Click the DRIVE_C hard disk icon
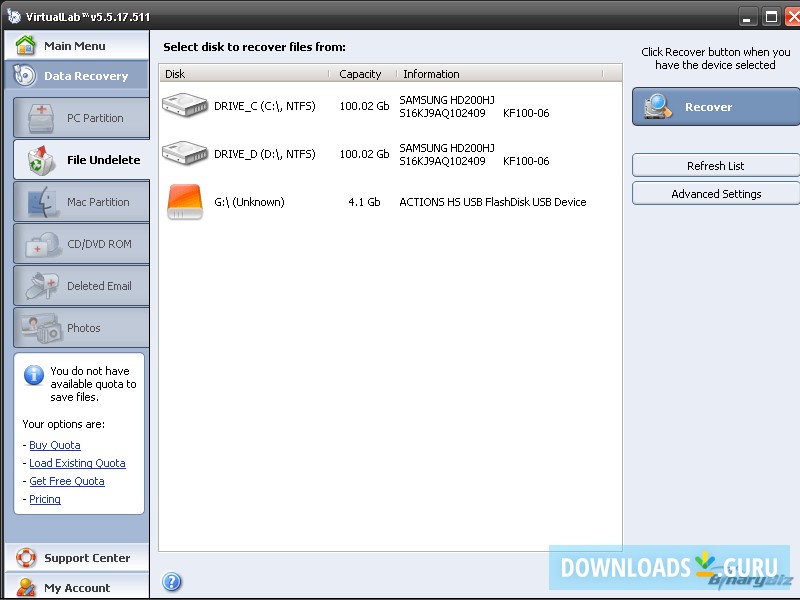 pyautogui.click(x=186, y=106)
